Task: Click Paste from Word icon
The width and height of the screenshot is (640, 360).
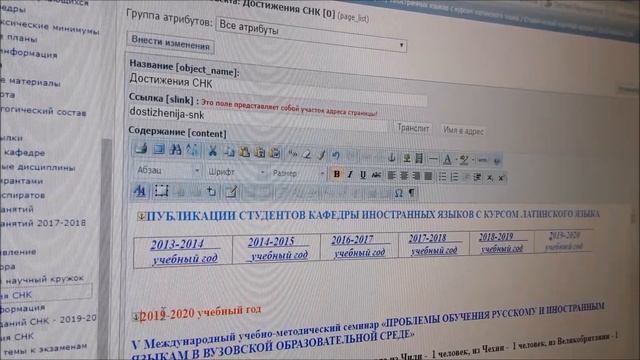Action: [x=275, y=153]
